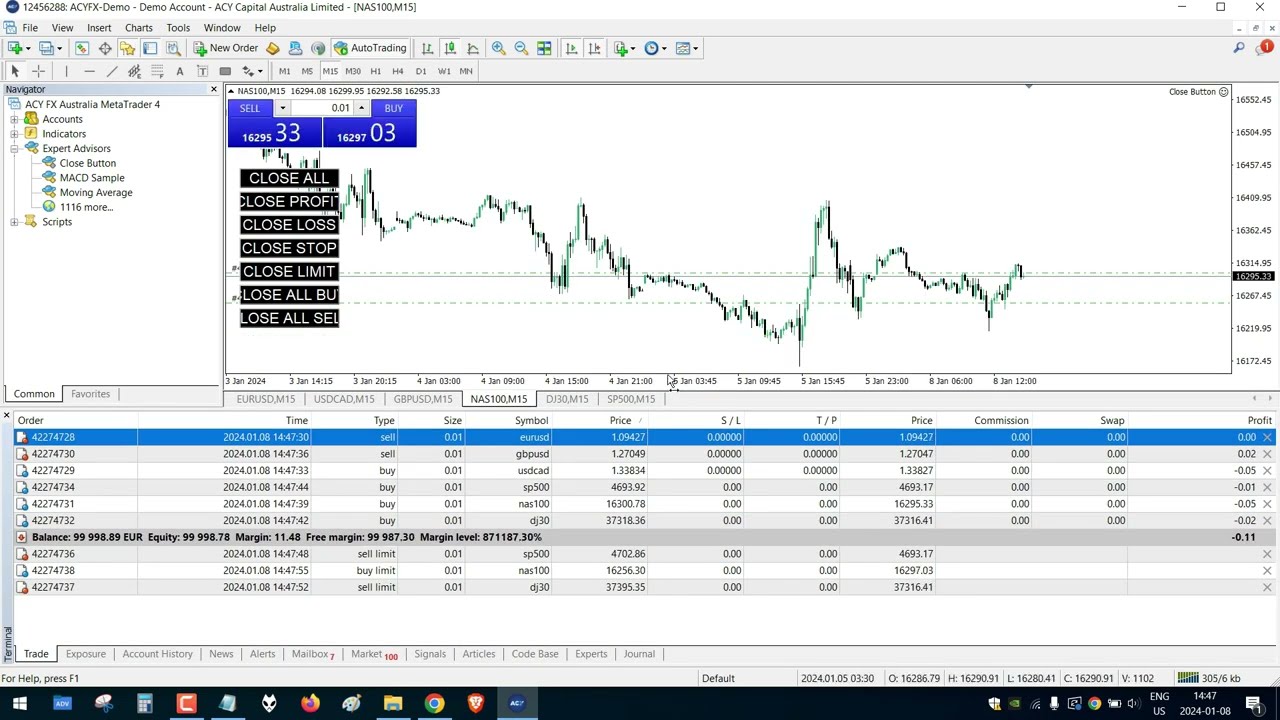The height and width of the screenshot is (720, 1280).
Task: Click the Tile Windows icon
Action: 544,48
